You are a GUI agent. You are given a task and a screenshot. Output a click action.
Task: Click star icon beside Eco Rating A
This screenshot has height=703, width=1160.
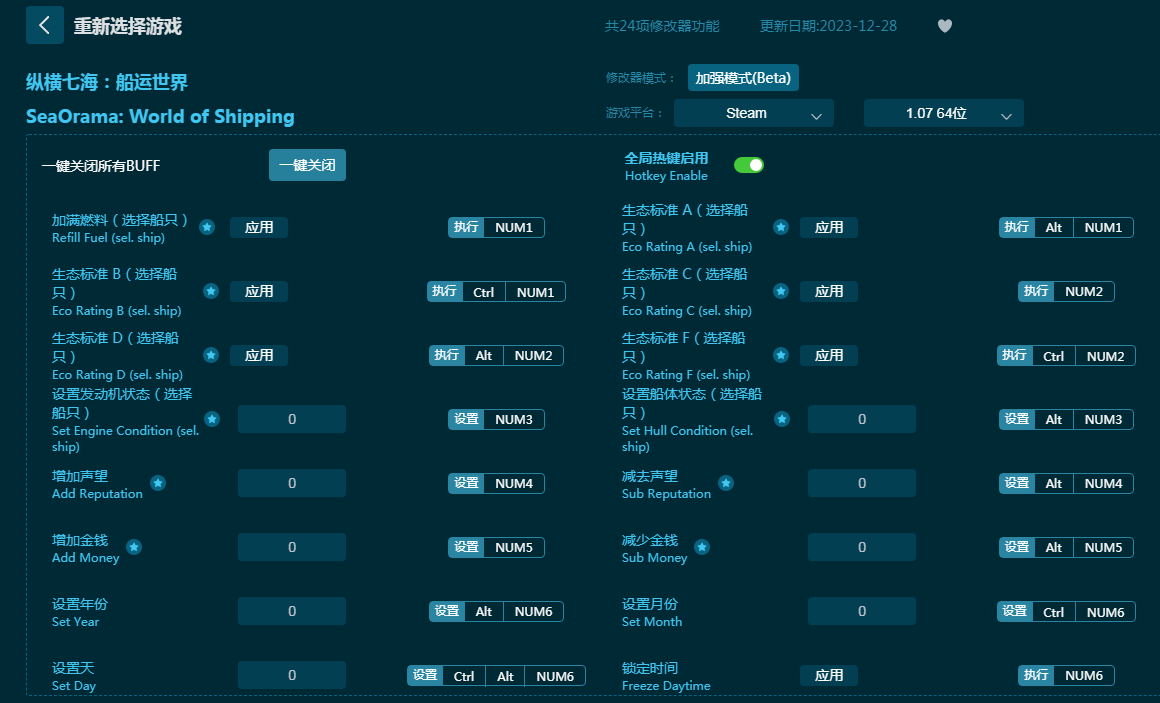pyautogui.click(x=781, y=227)
